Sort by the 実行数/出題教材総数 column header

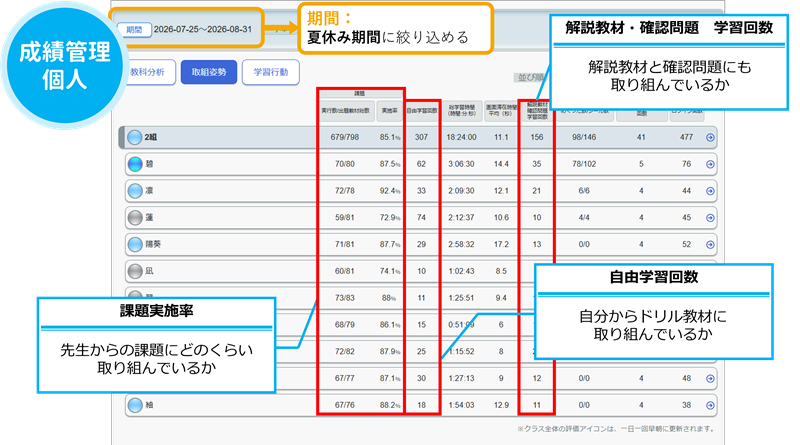(x=346, y=111)
